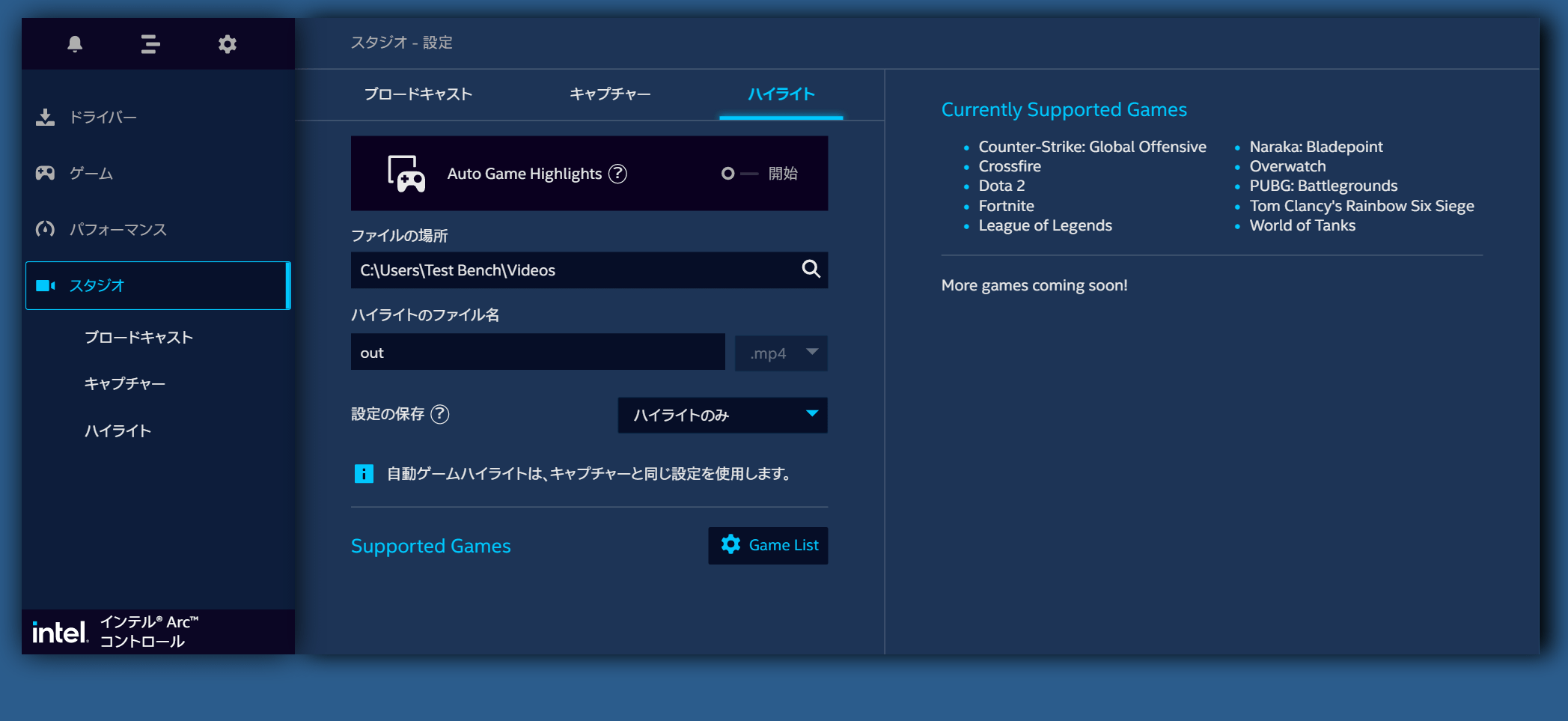Image resolution: width=1568 pixels, height=721 pixels.
Task: Click 'Dota 2' in supported games
Action: coord(1001,186)
